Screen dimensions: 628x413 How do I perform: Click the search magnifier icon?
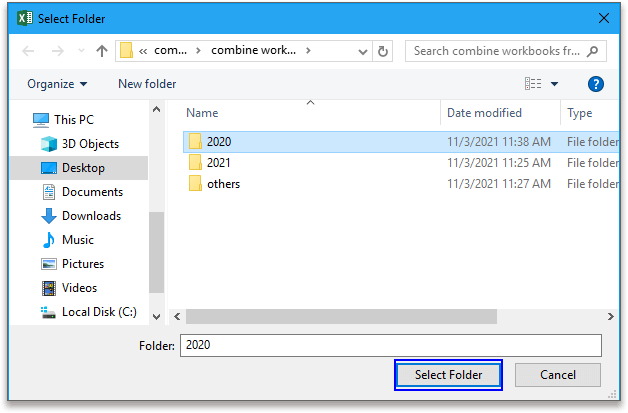coord(592,51)
